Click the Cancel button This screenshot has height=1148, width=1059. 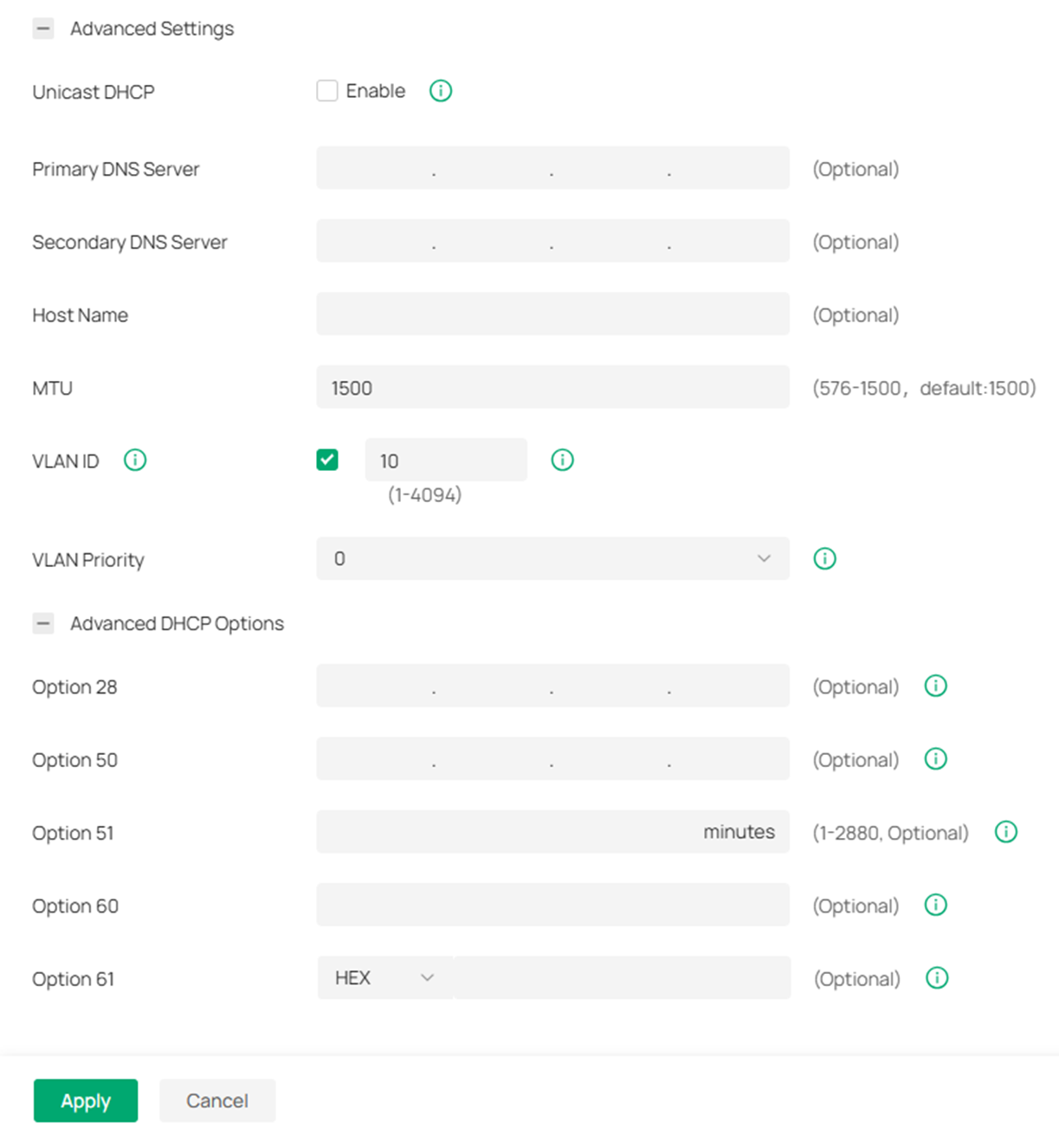[x=216, y=1100]
